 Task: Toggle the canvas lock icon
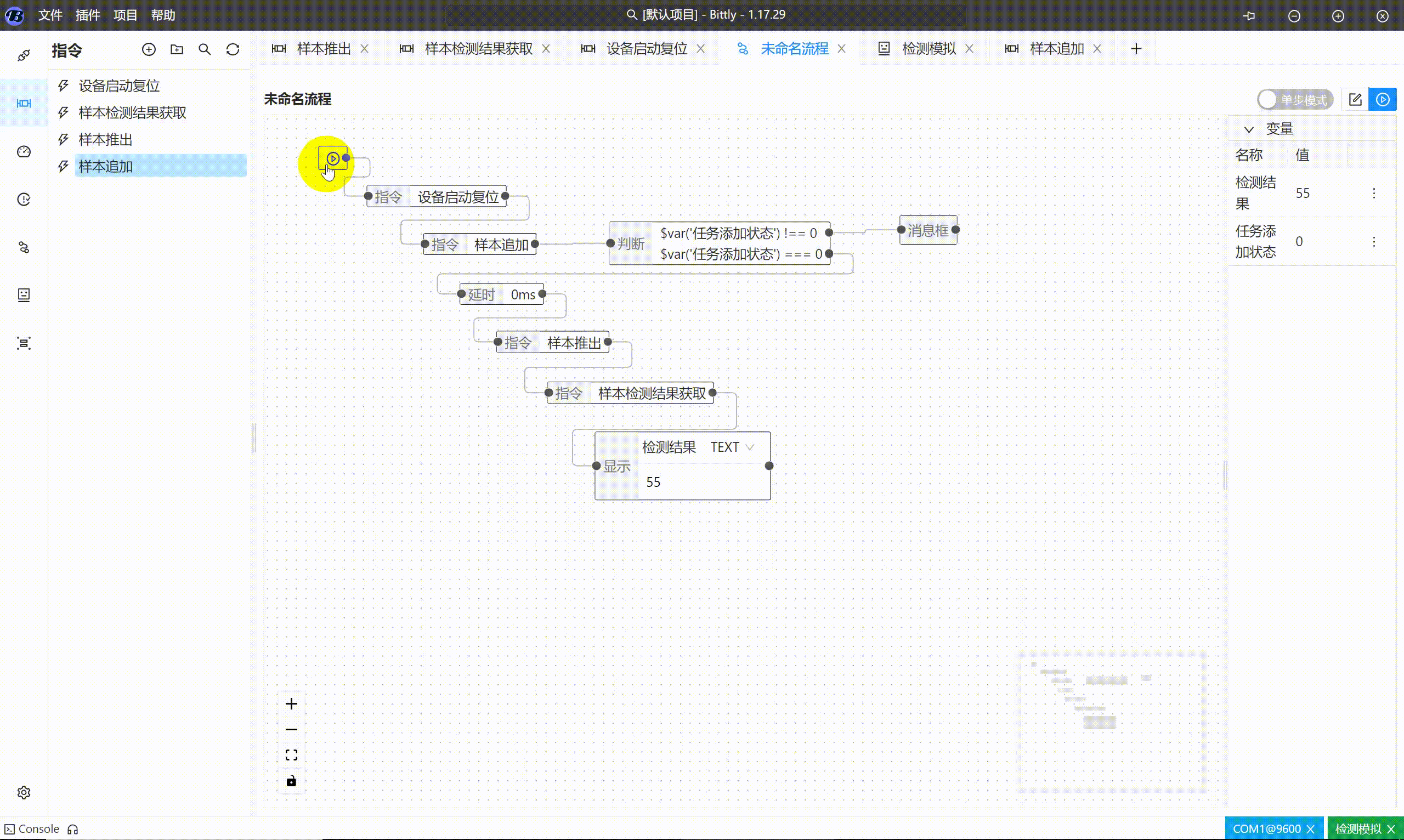292,780
